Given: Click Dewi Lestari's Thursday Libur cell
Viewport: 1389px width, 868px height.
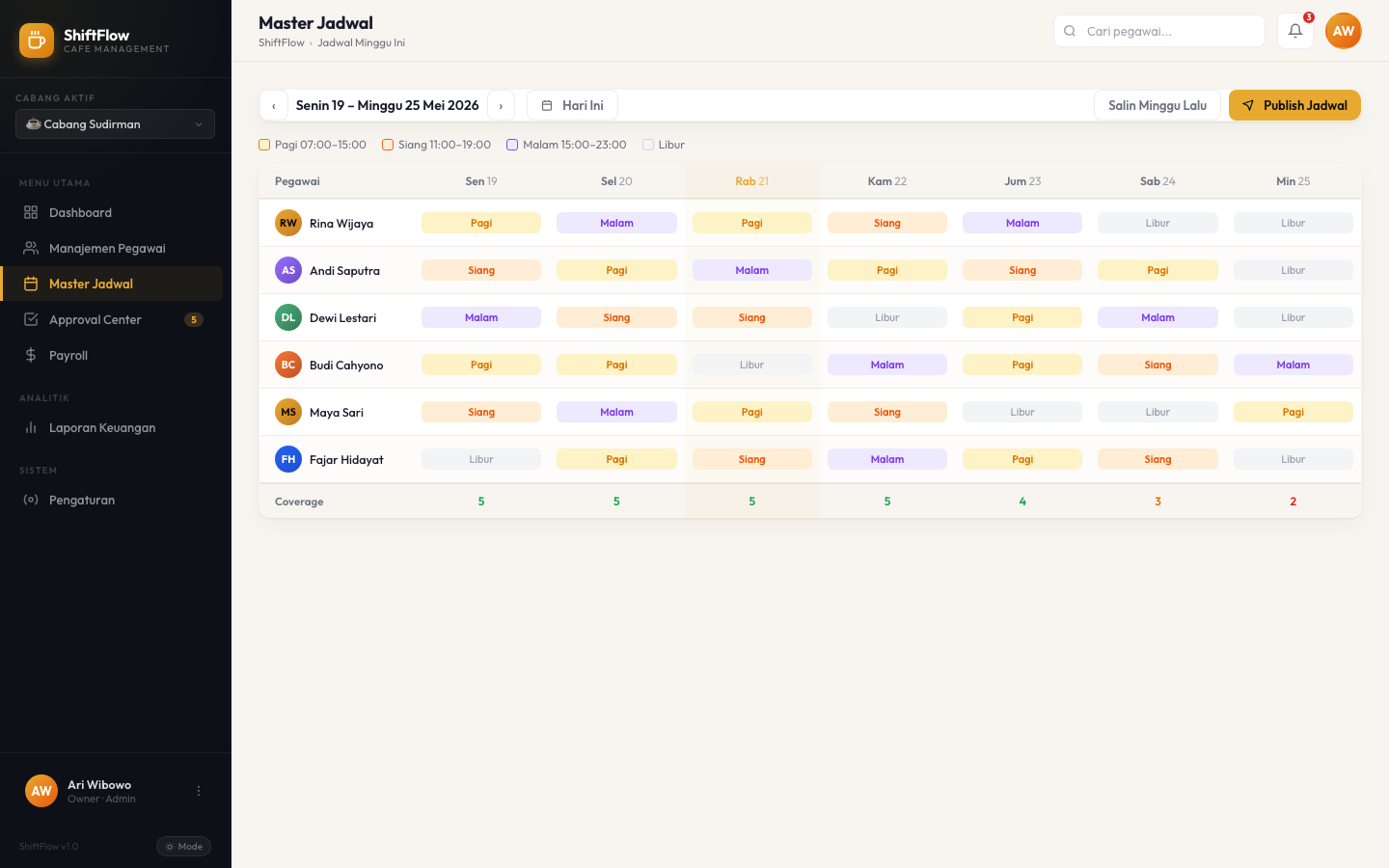Looking at the screenshot, I should tap(887, 317).
